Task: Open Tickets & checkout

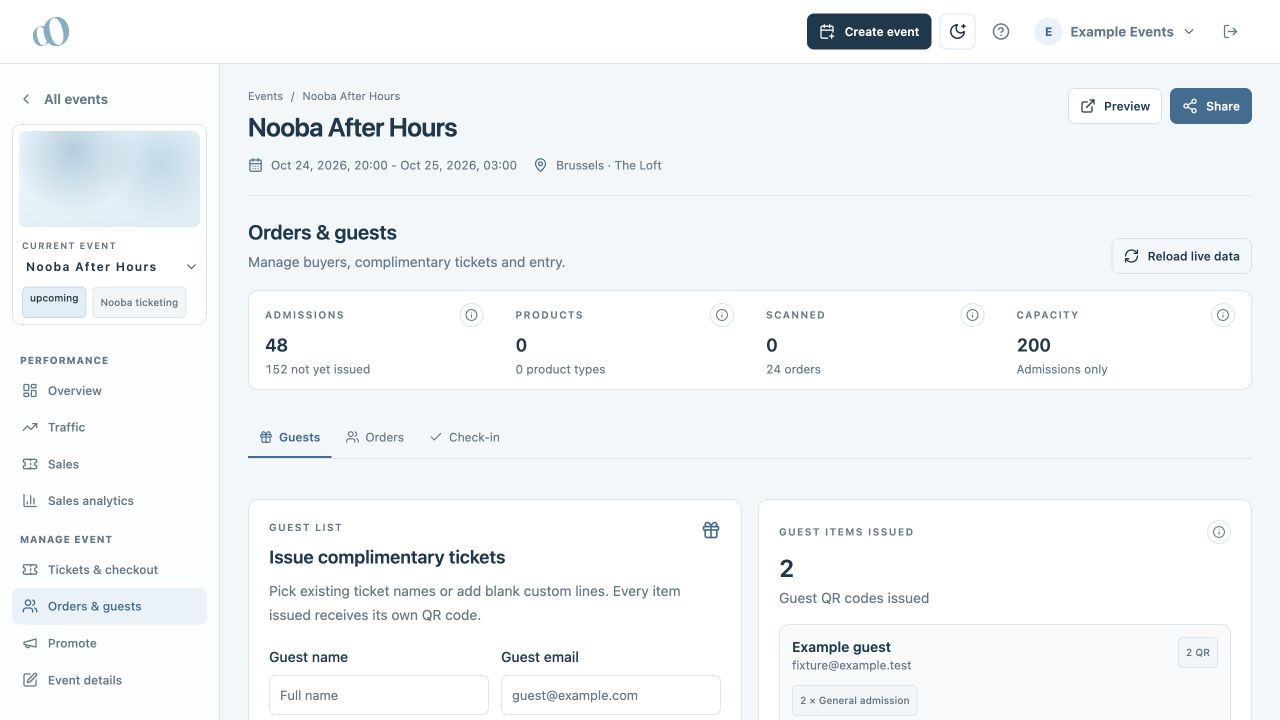Action: 110,570
